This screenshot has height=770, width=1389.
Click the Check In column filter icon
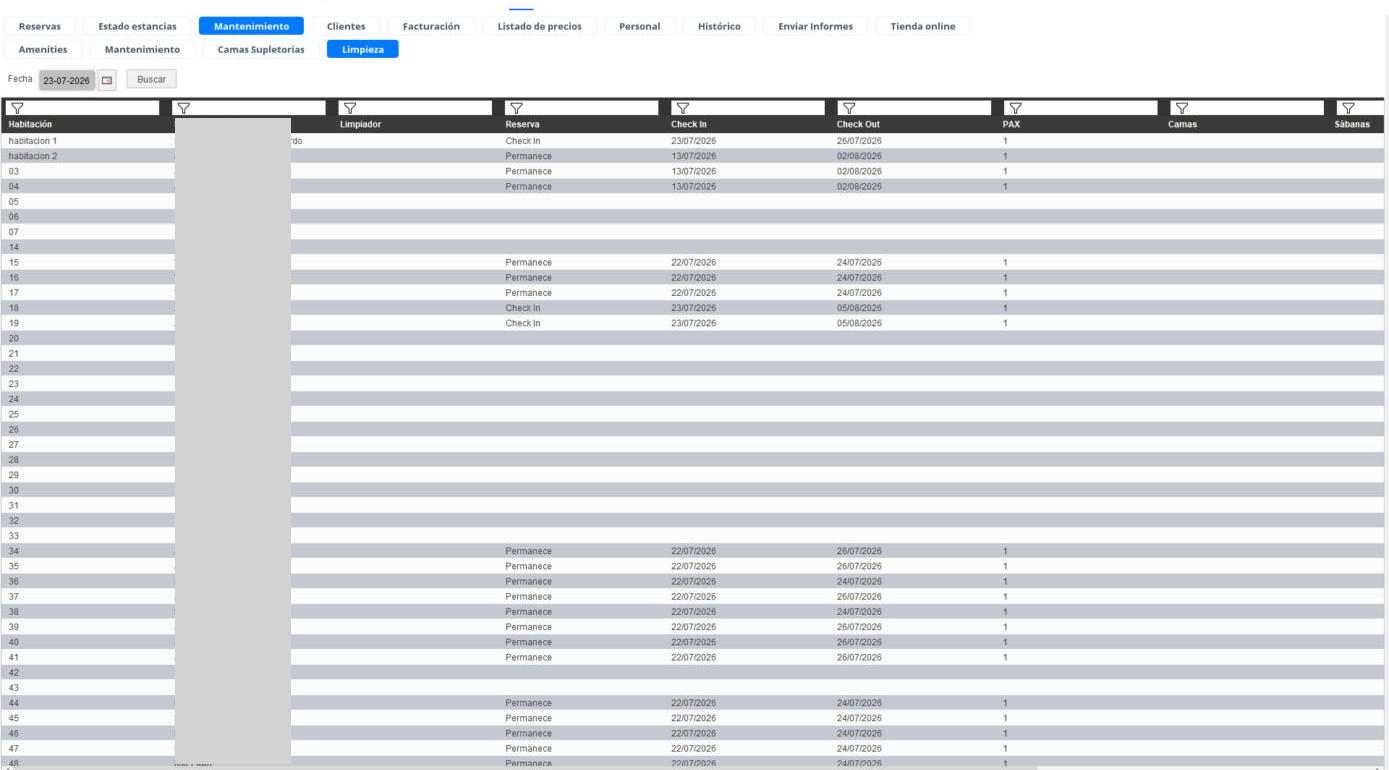682,108
